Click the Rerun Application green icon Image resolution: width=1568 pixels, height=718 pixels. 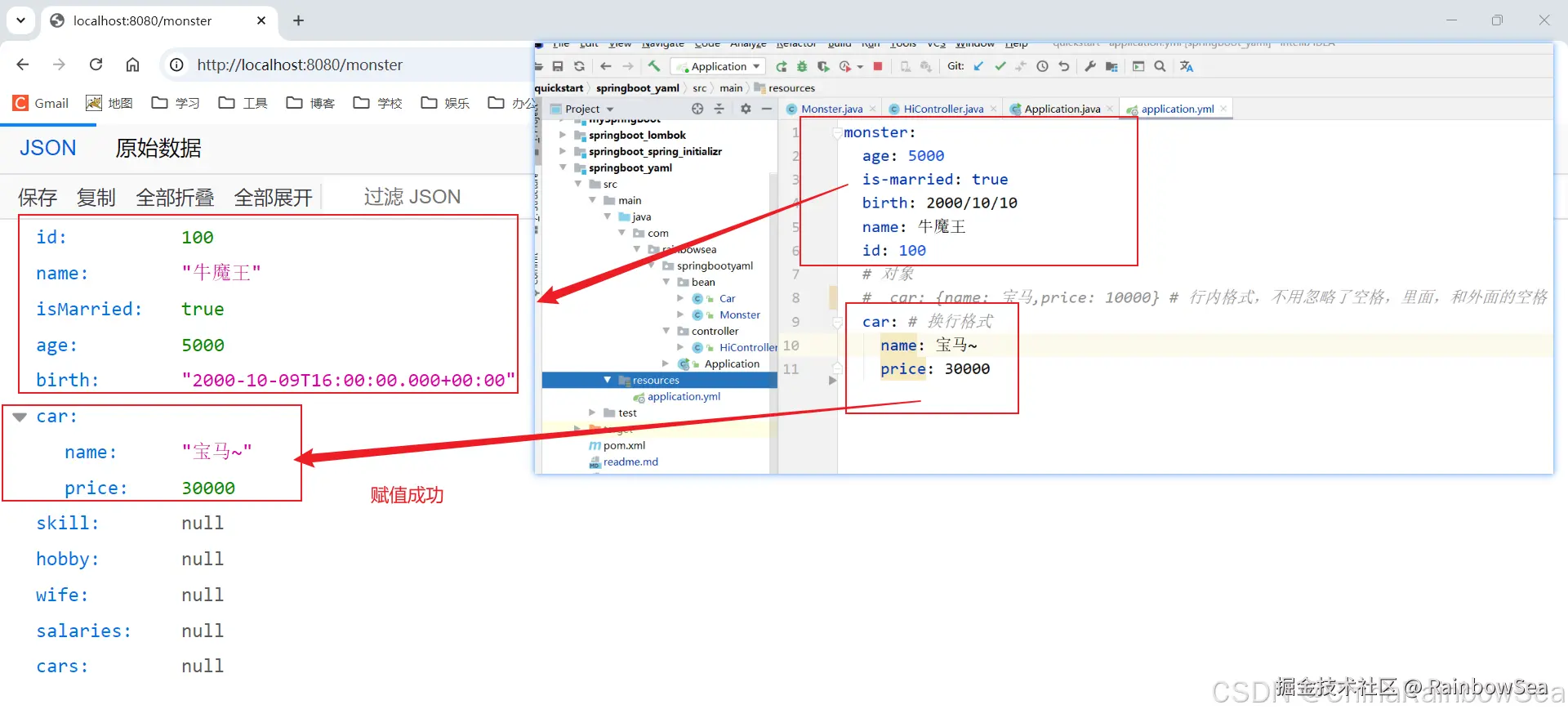[x=782, y=66]
